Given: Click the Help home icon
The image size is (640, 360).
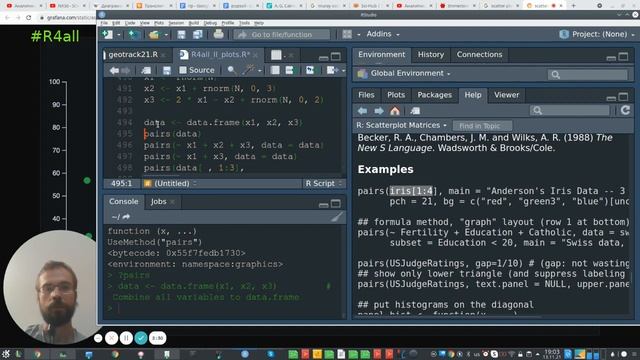Looking at the screenshot, I should [395, 111].
